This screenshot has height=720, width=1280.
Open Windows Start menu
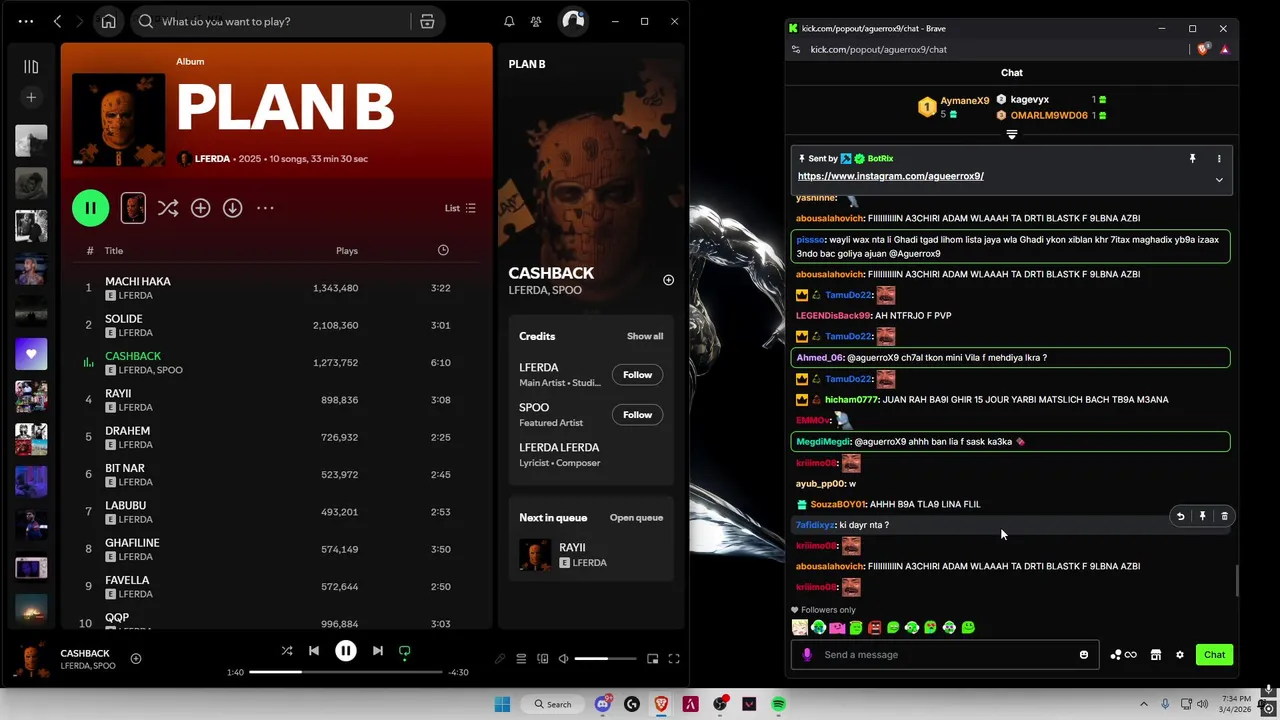[x=502, y=704]
